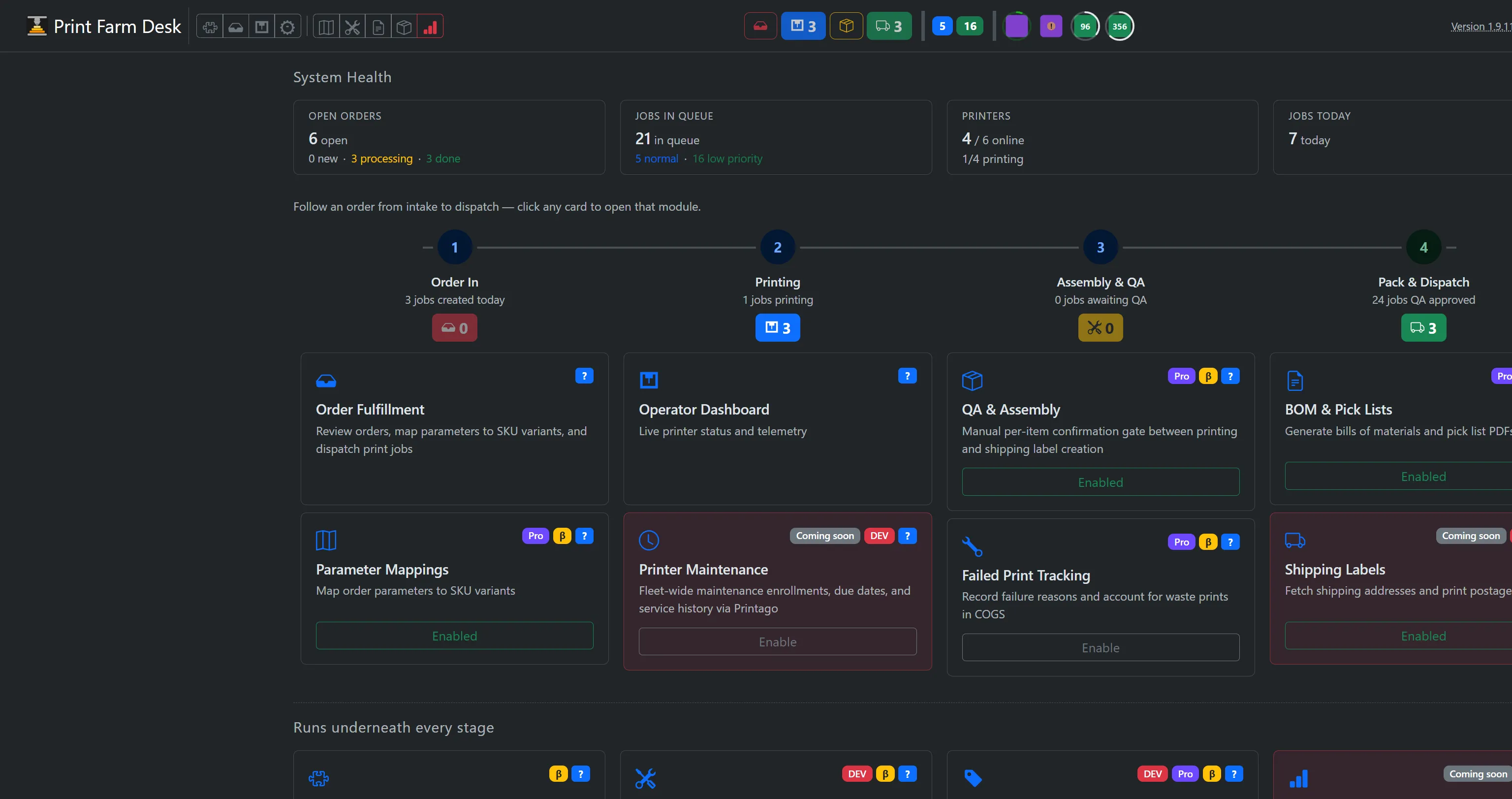The image size is (1512, 799).
Task: Open the map parameter mappings toolbar icon
Action: 326,27
